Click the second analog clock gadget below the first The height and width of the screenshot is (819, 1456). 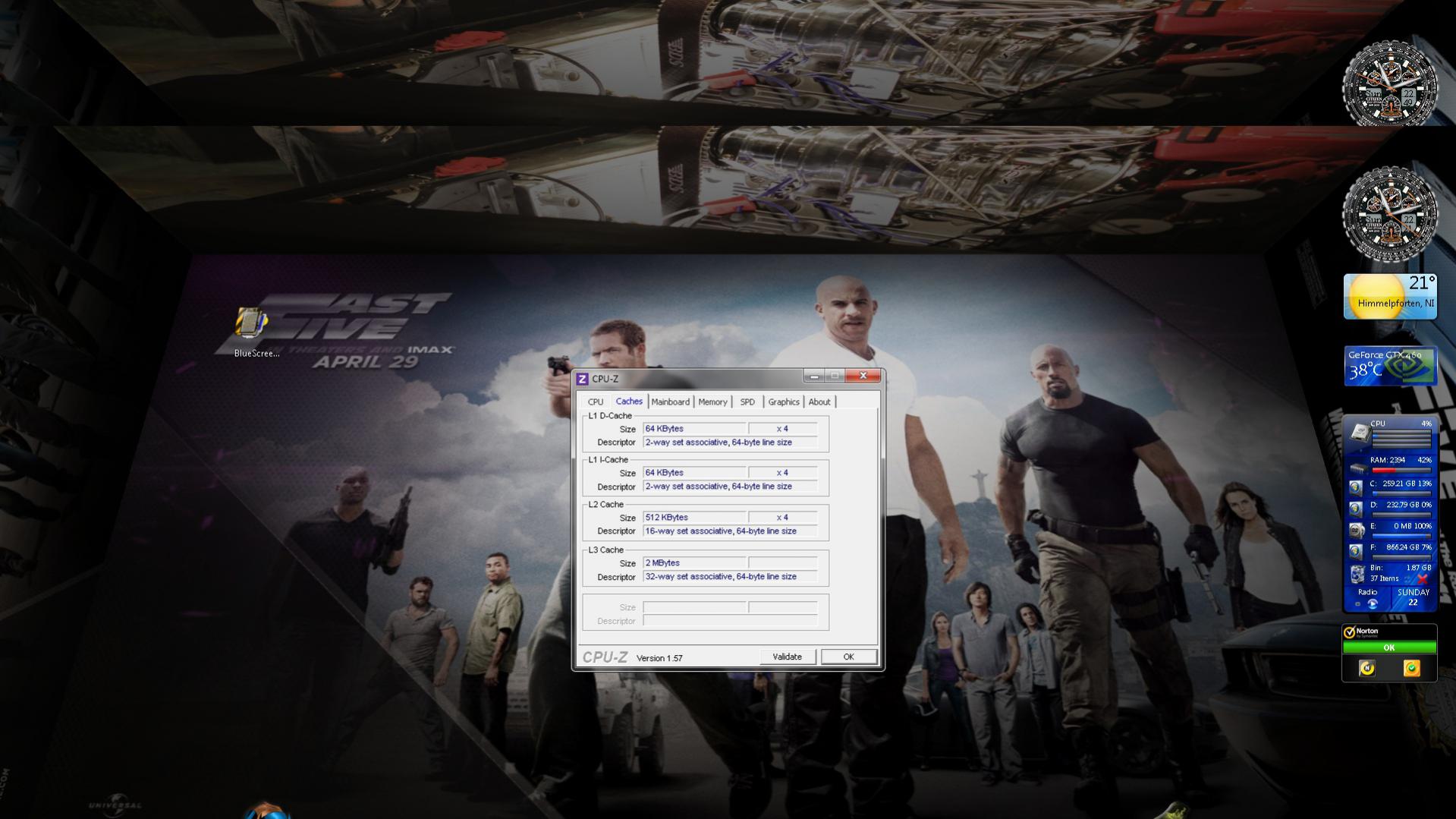click(x=1390, y=214)
